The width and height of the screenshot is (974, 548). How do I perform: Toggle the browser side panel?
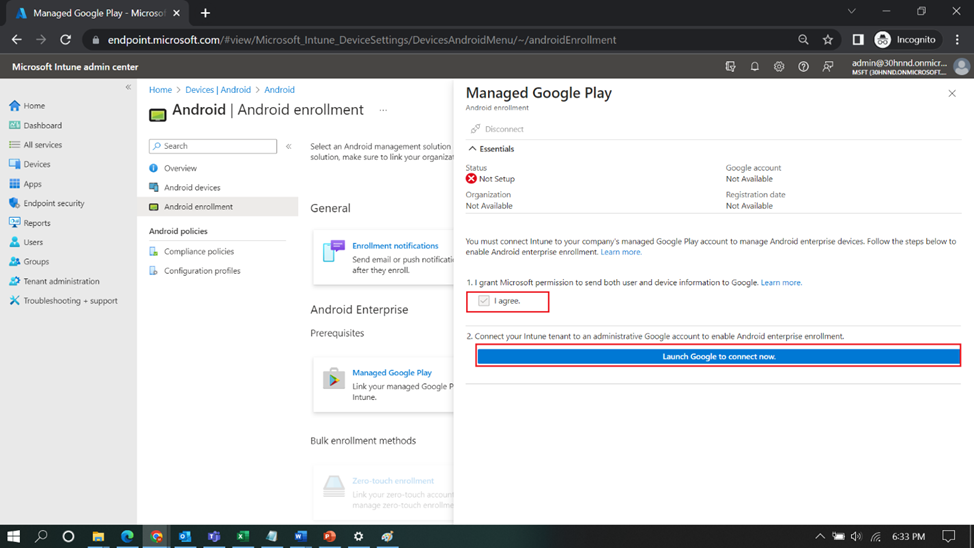(858, 40)
